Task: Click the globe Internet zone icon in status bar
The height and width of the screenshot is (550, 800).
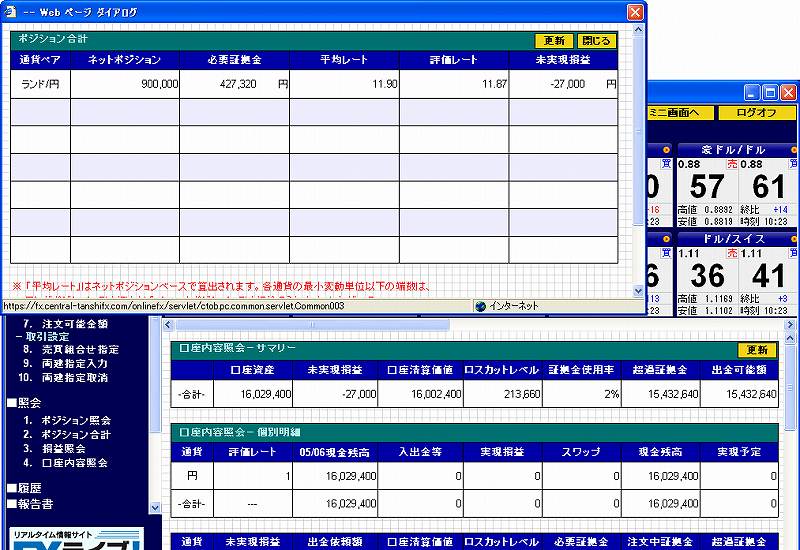Action: click(480, 306)
